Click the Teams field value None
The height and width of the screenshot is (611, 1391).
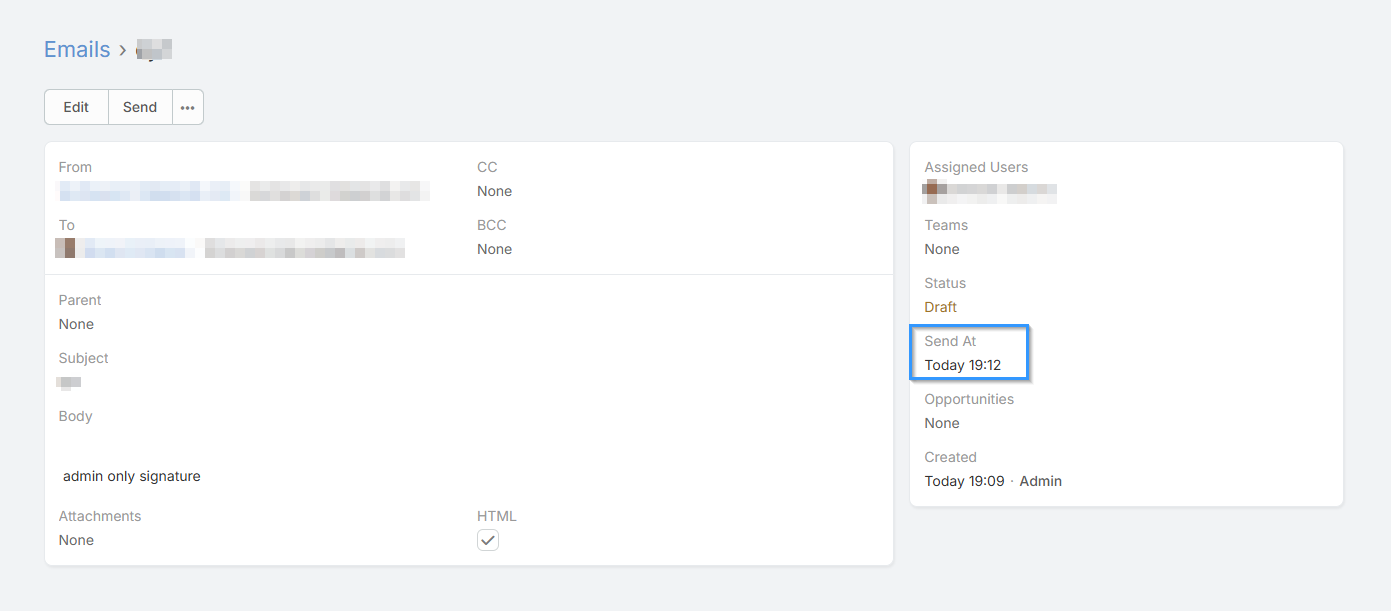941,249
